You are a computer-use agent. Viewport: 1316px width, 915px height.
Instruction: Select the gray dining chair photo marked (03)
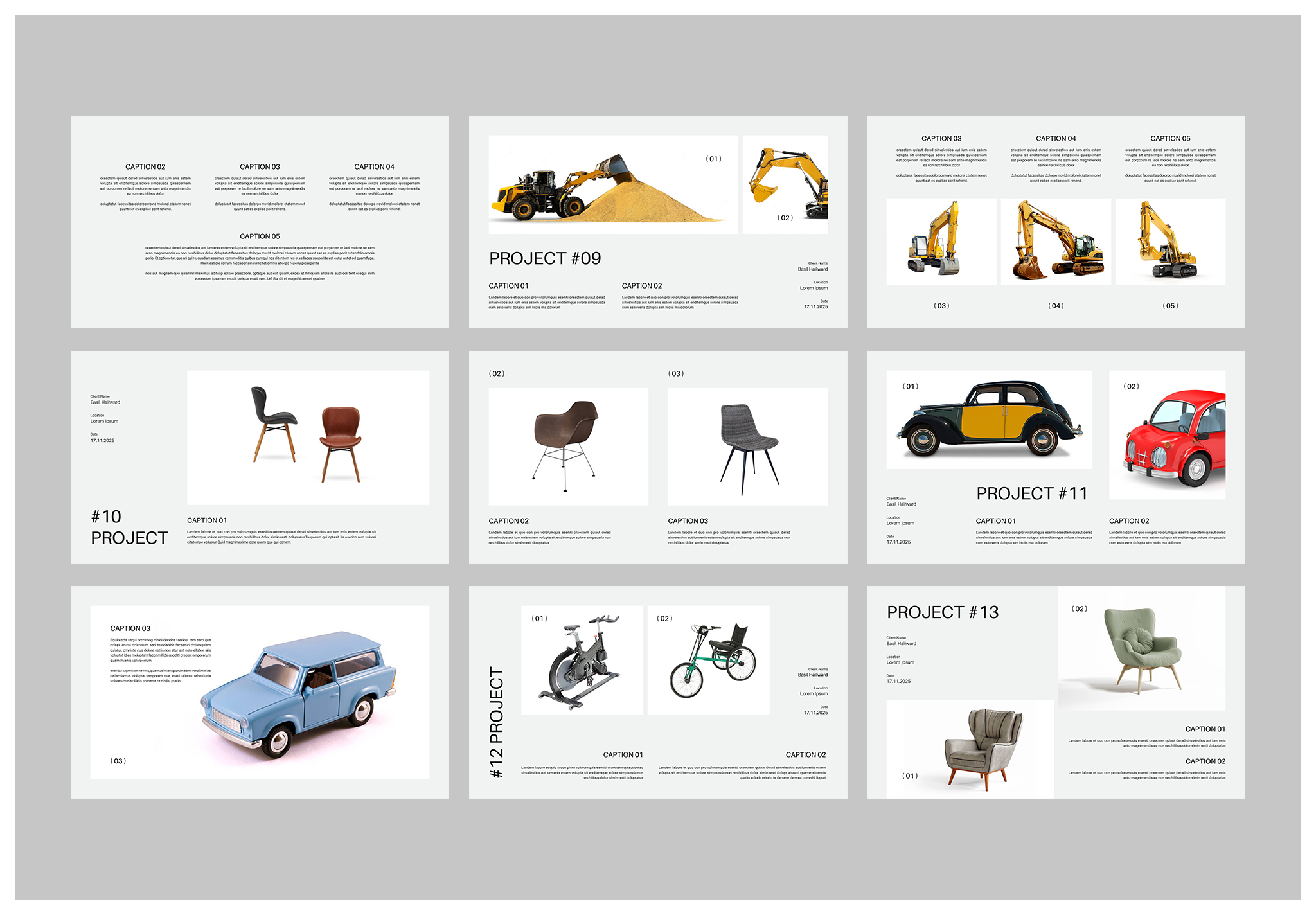pyautogui.click(x=747, y=446)
